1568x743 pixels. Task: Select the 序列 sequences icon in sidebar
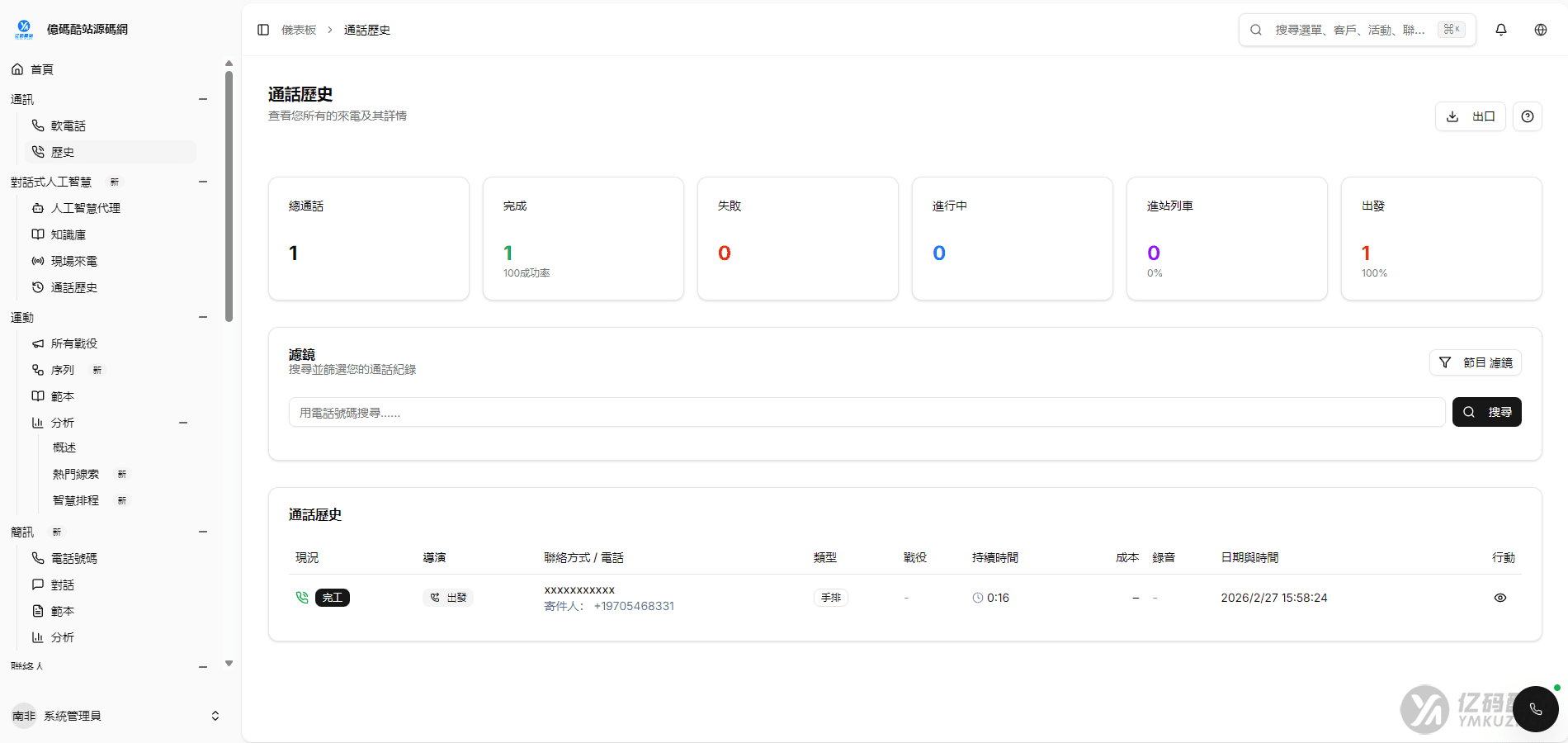click(38, 370)
